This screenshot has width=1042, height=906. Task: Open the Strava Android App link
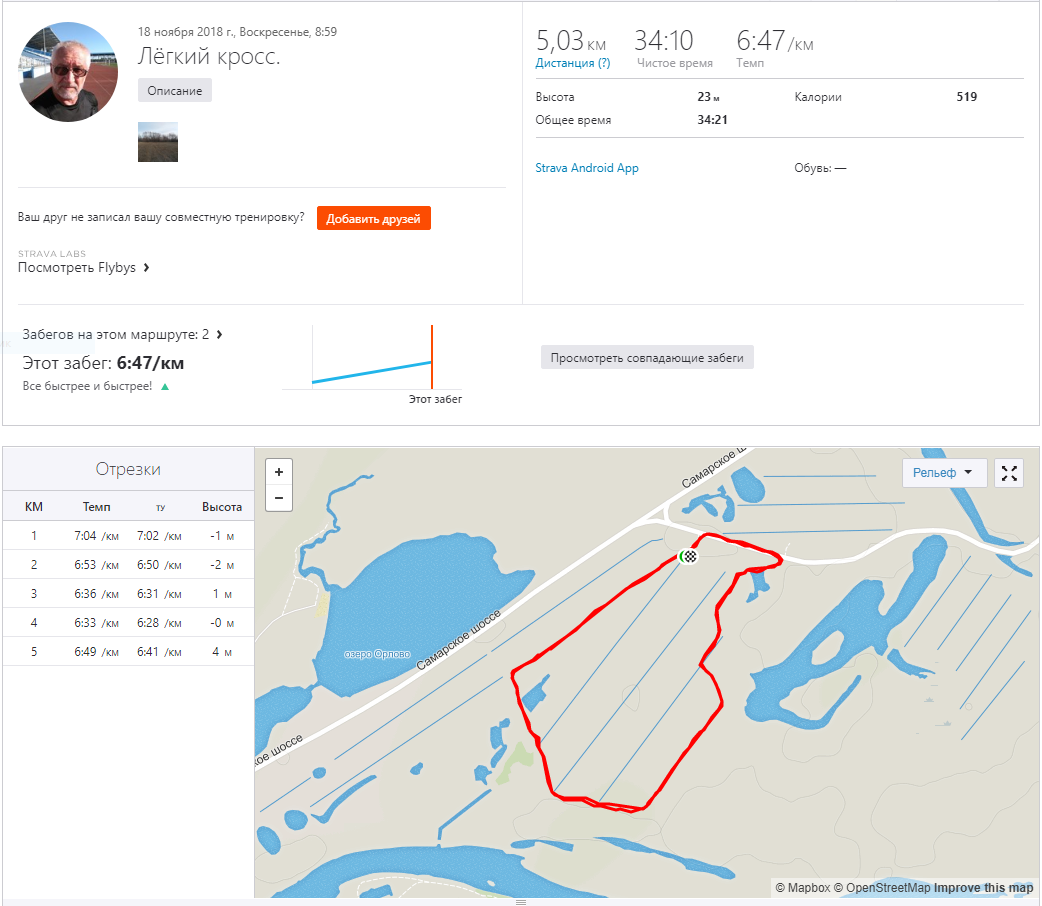click(587, 168)
